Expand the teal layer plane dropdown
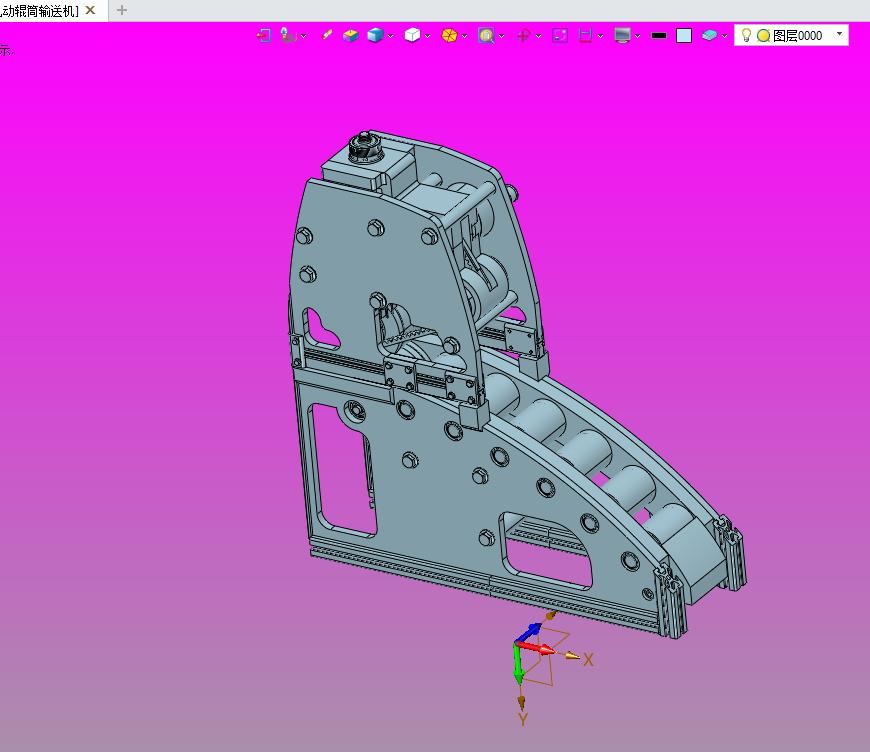 (724, 36)
